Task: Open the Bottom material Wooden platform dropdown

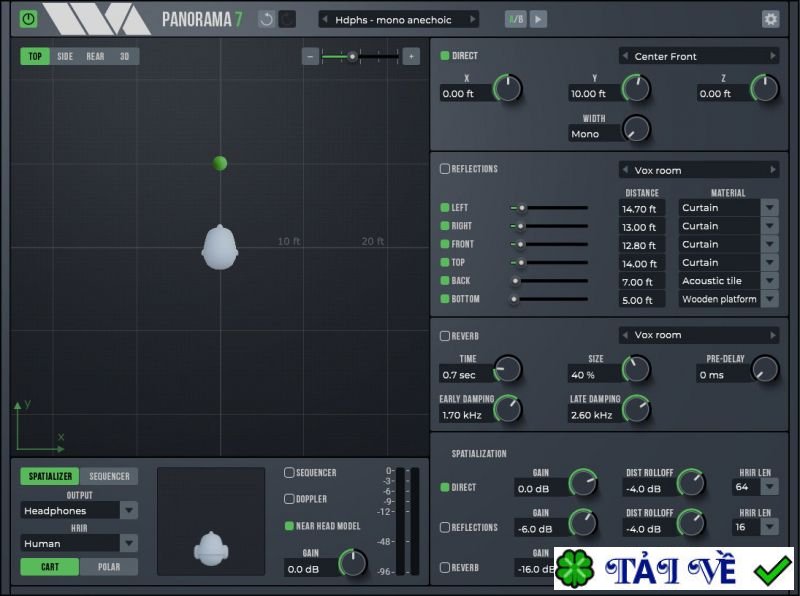Action: [768, 299]
